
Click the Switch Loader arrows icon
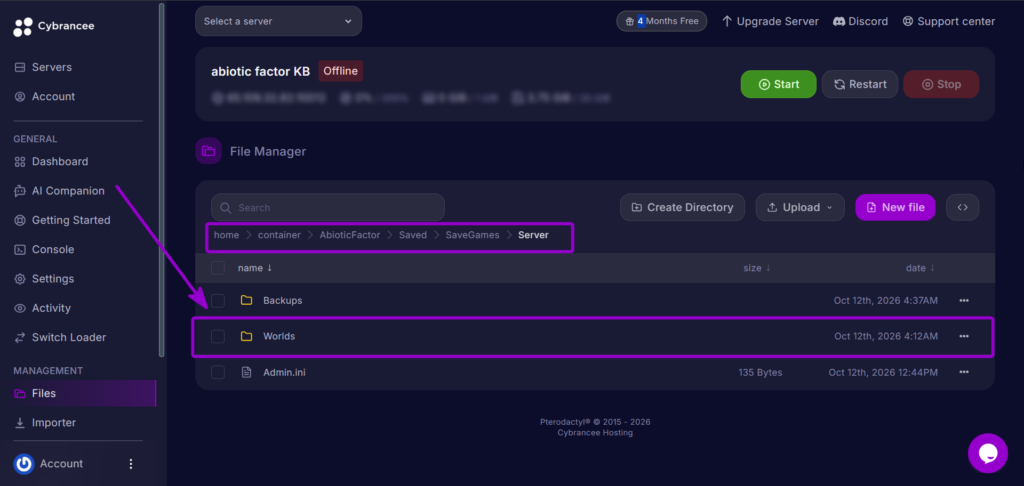click(x=20, y=338)
